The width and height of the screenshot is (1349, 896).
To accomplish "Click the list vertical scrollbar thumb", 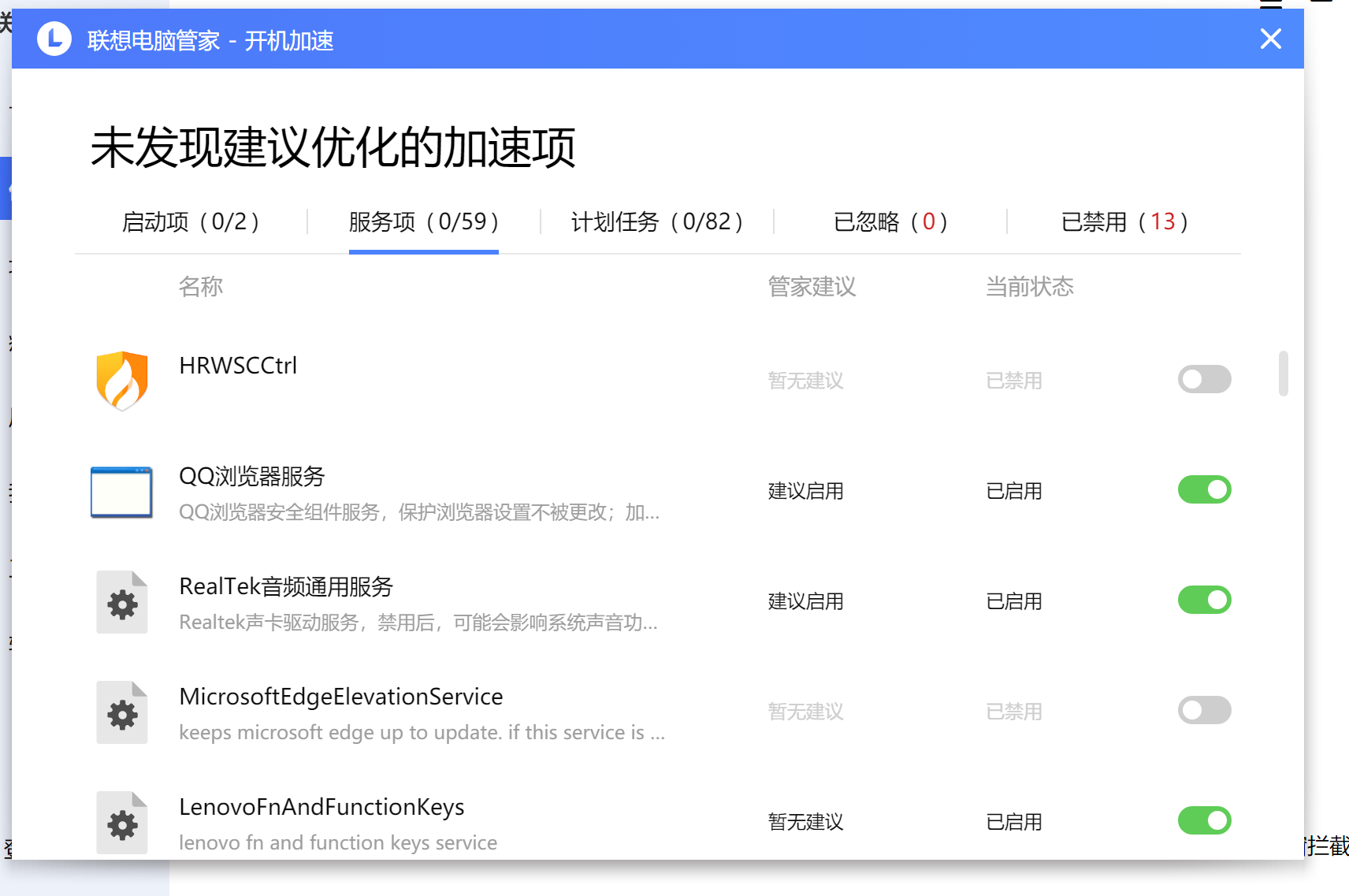I will click(1283, 374).
